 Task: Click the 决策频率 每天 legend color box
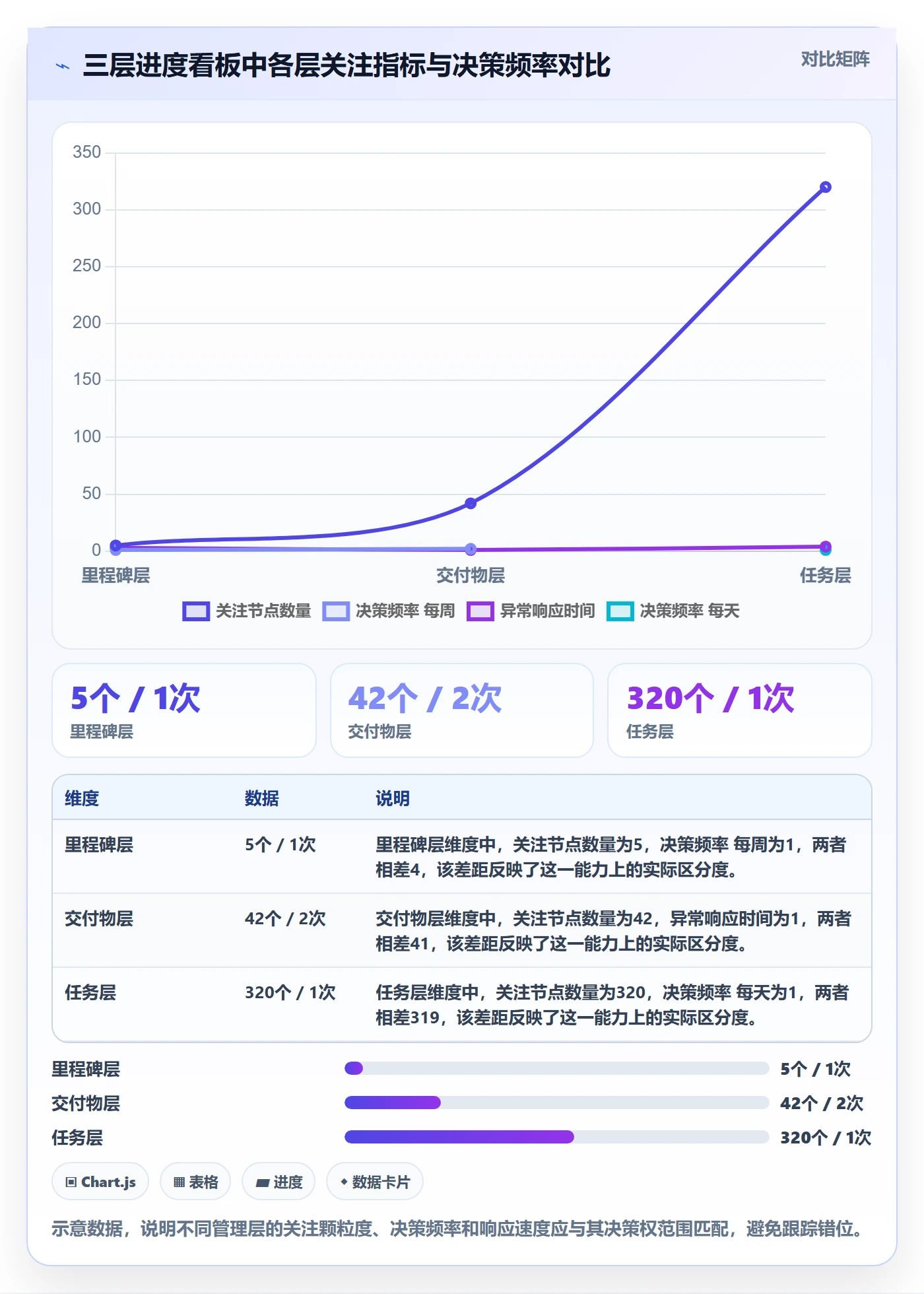tap(620, 611)
